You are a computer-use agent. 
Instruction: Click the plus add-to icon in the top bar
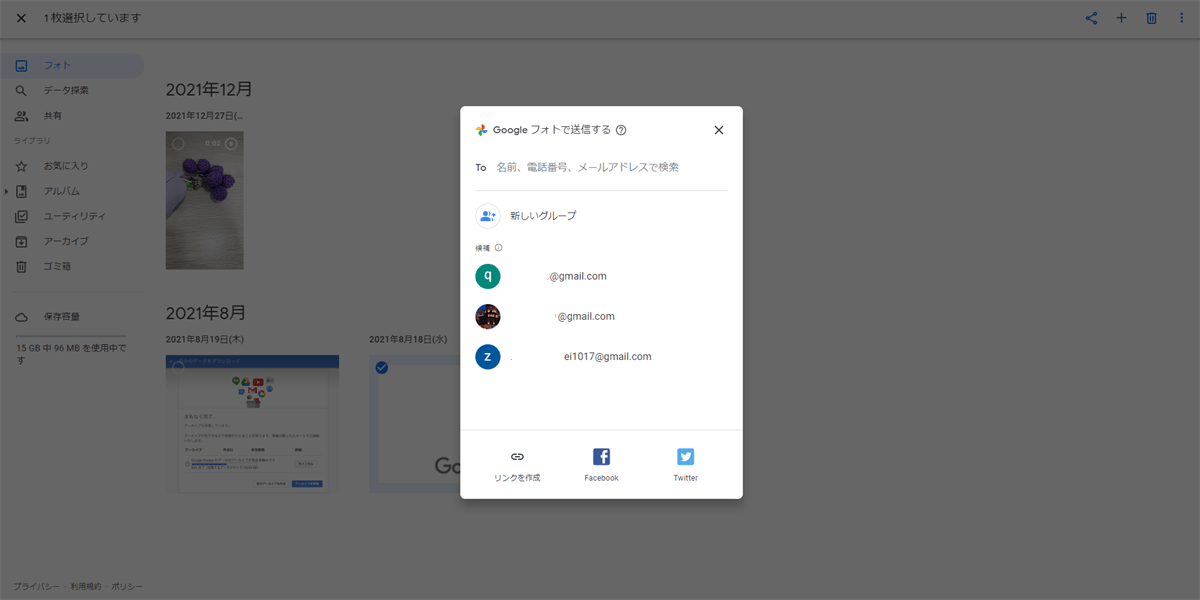(1121, 18)
